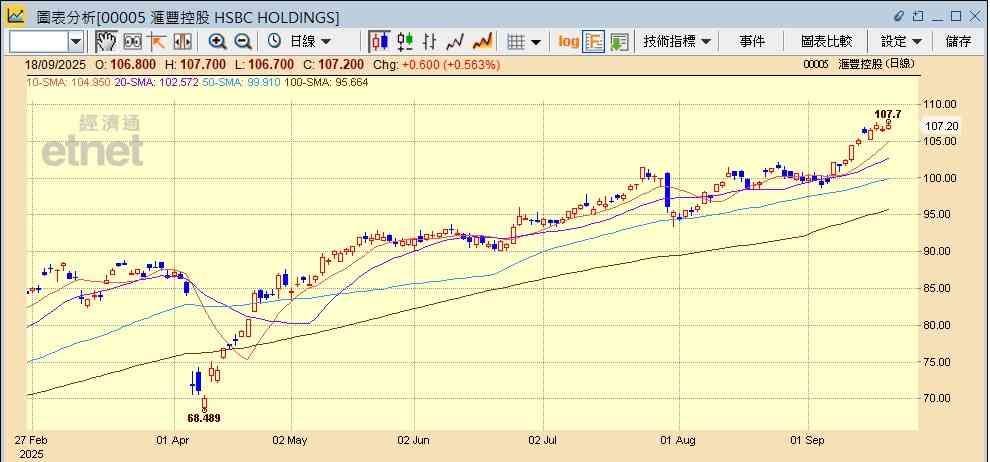This screenshot has height=462, width=990.
Task: Click the 107.20 current price tag
Action: tap(941, 126)
